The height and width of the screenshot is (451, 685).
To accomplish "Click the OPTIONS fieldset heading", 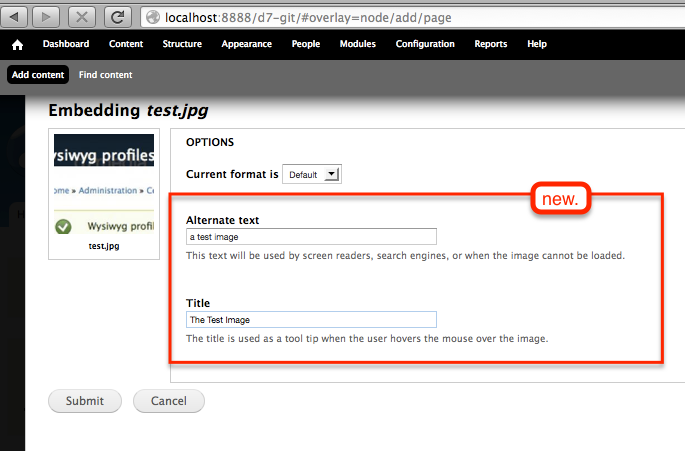I will coord(210,142).
